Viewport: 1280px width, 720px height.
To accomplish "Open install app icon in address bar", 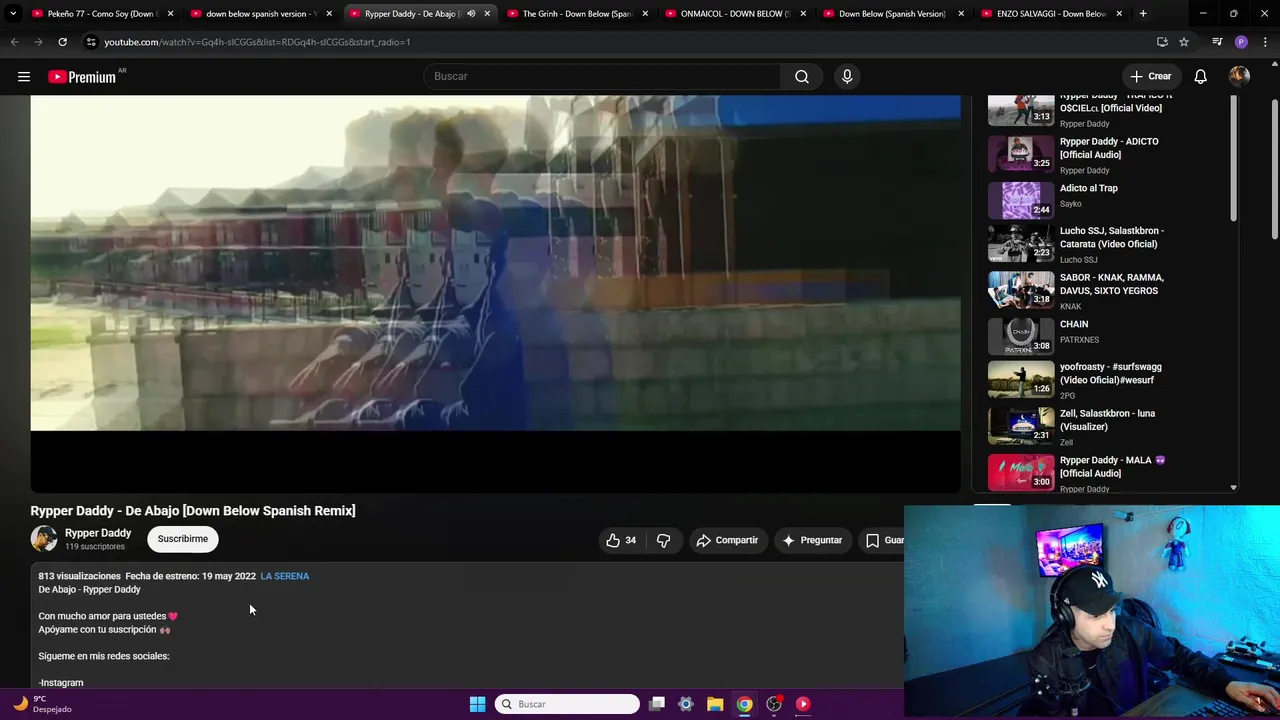I will click(x=1162, y=42).
